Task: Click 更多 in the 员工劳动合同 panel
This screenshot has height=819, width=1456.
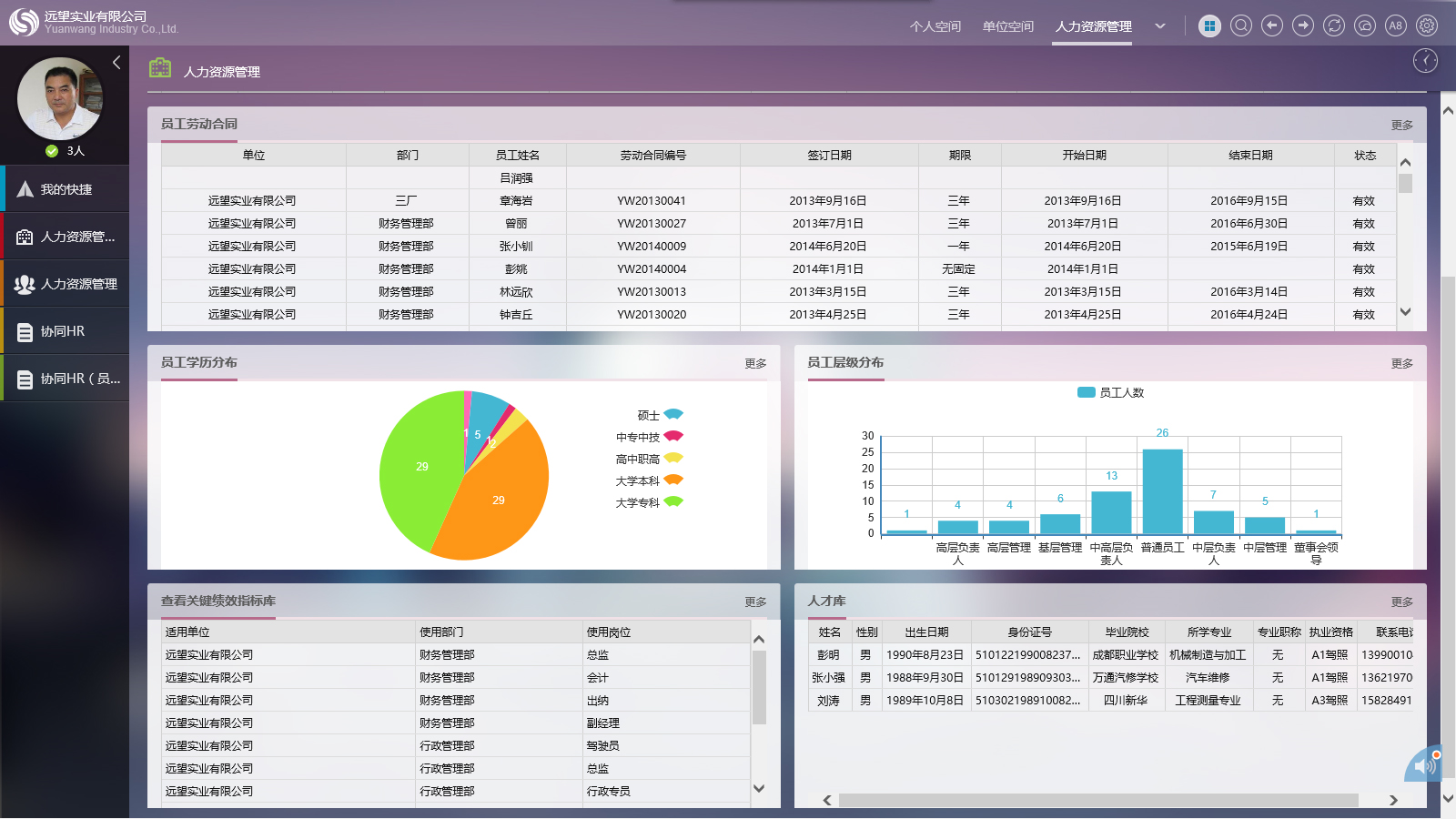Action: [x=1401, y=125]
